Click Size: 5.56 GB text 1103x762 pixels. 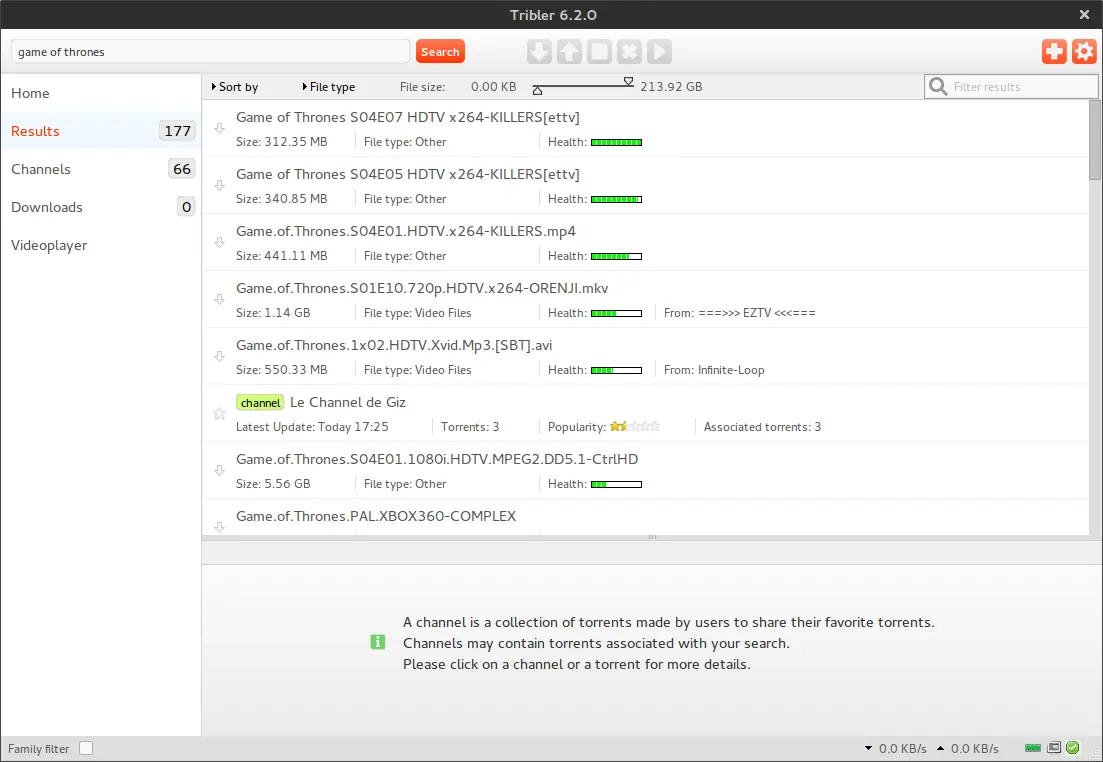[x=273, y=483]
